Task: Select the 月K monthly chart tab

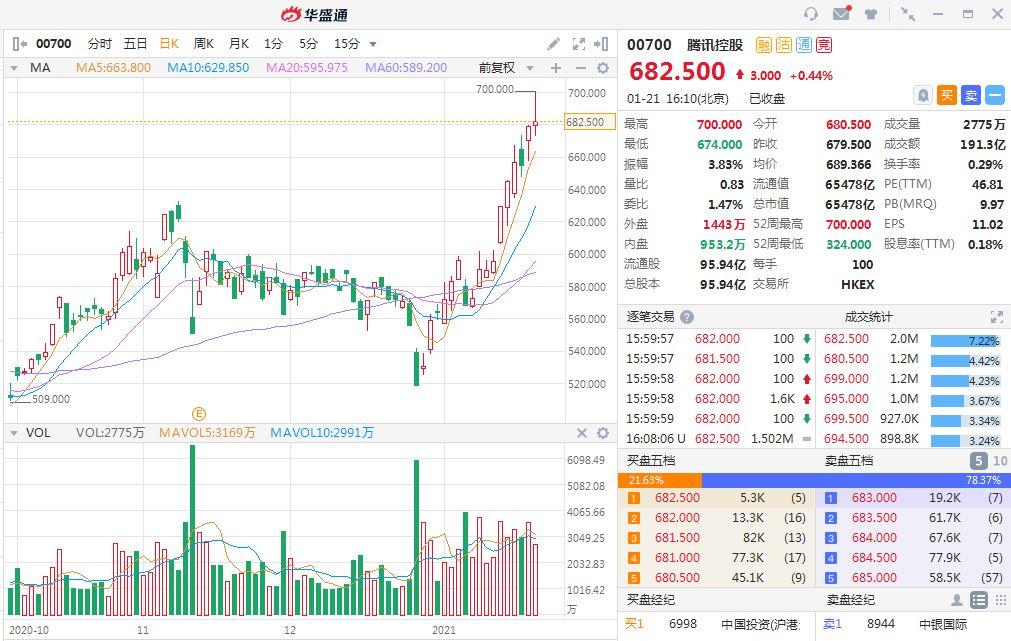Action: point(239,44)
